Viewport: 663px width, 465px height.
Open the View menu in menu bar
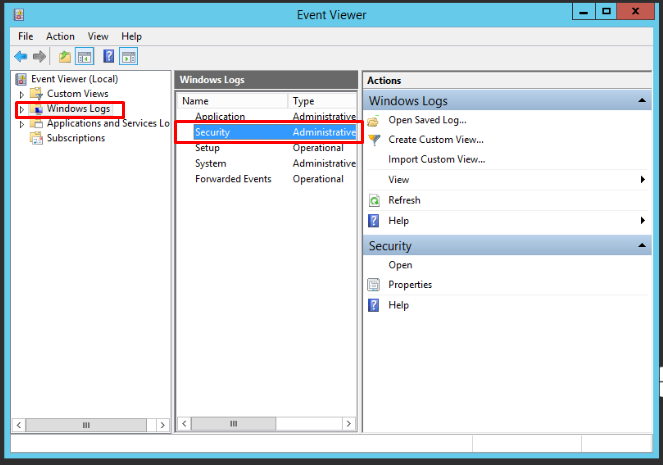98,36
